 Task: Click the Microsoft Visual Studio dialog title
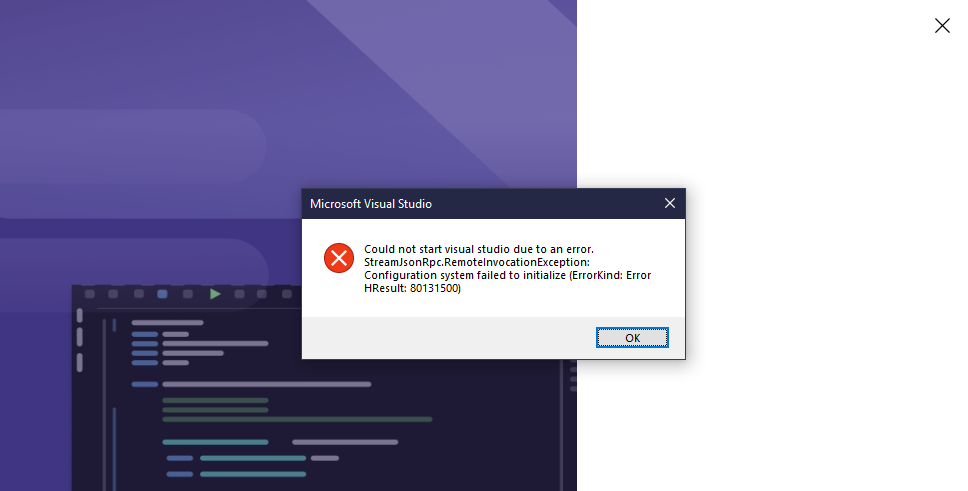(370, 204)
